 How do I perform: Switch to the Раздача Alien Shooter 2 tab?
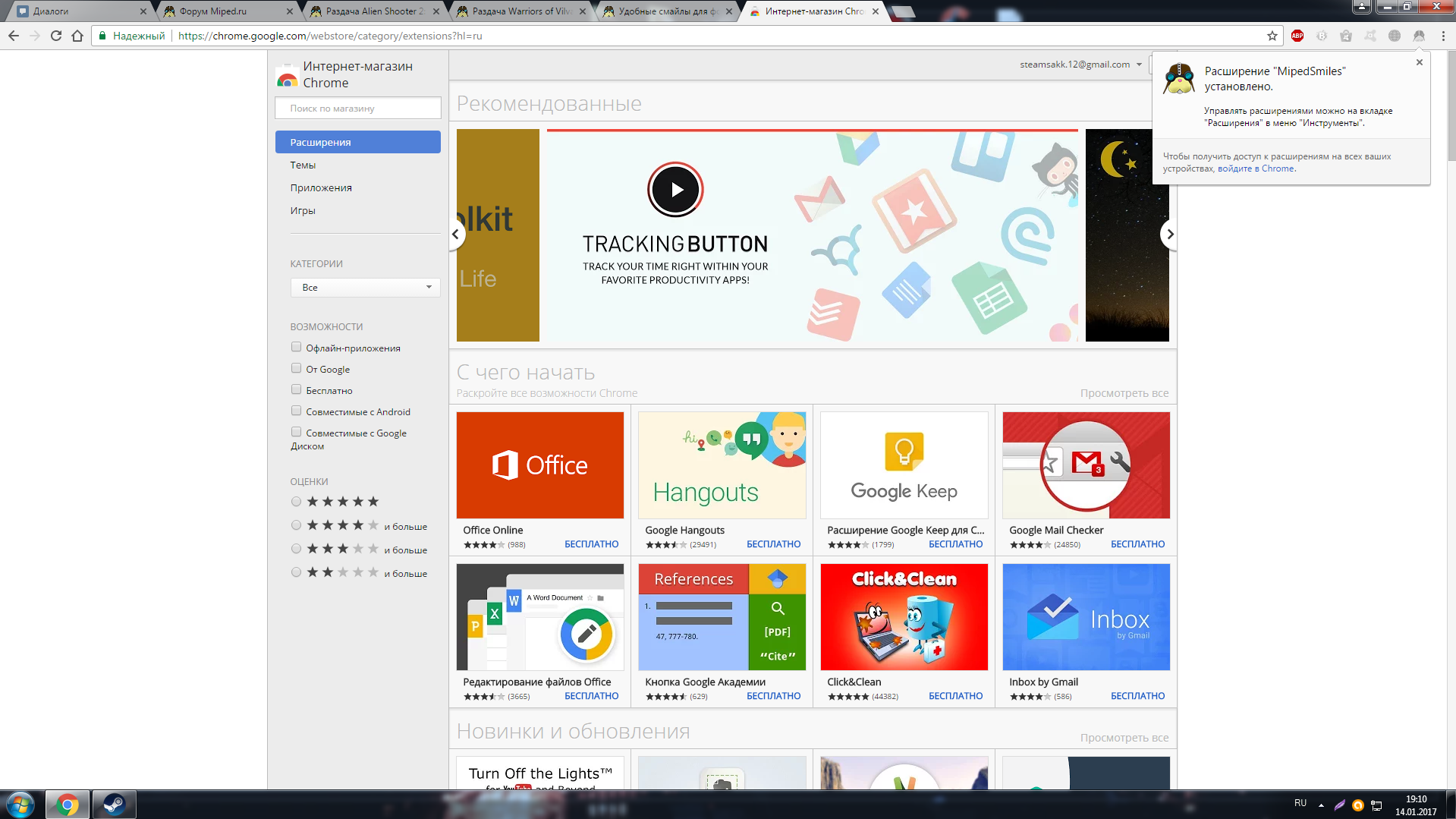[373, 11]
